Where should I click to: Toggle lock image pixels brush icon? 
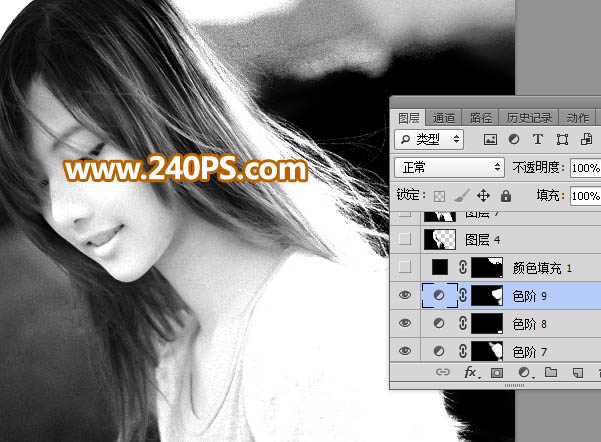(461, 196)
